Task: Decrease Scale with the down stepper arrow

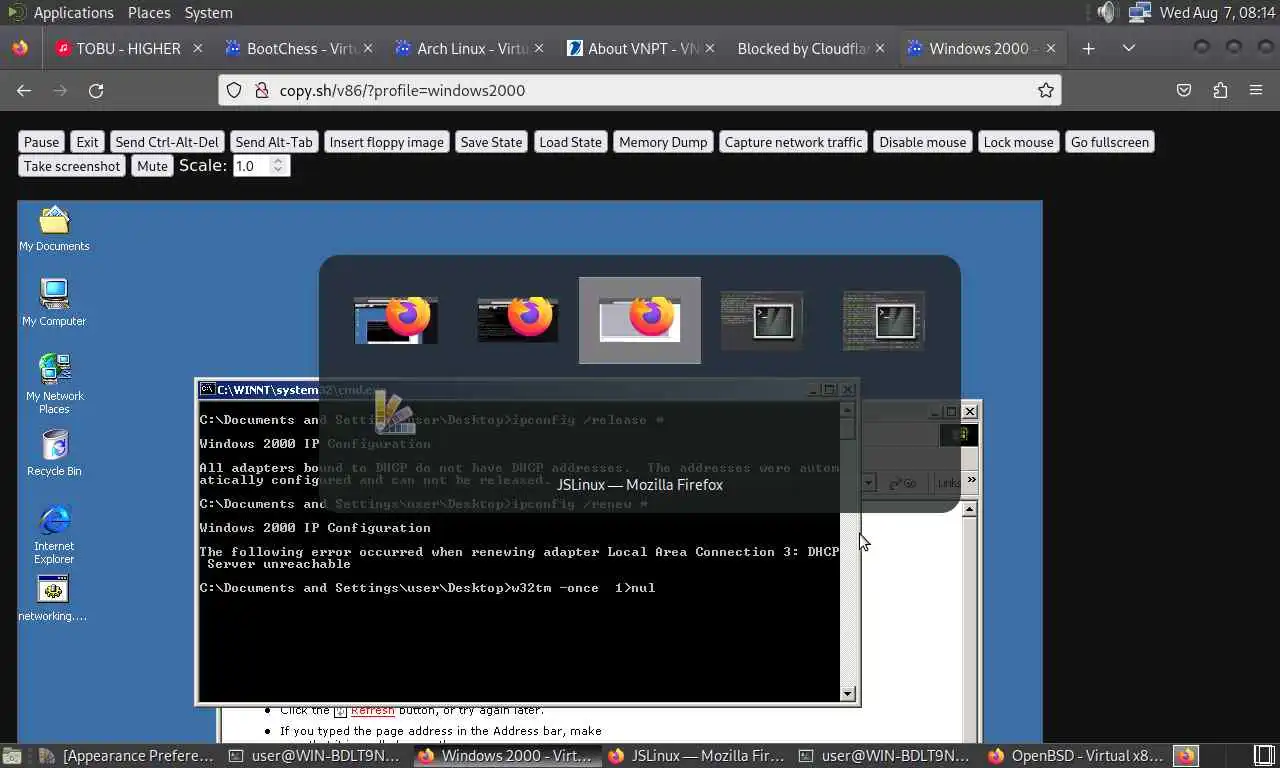Action: (x=279, y=171)
